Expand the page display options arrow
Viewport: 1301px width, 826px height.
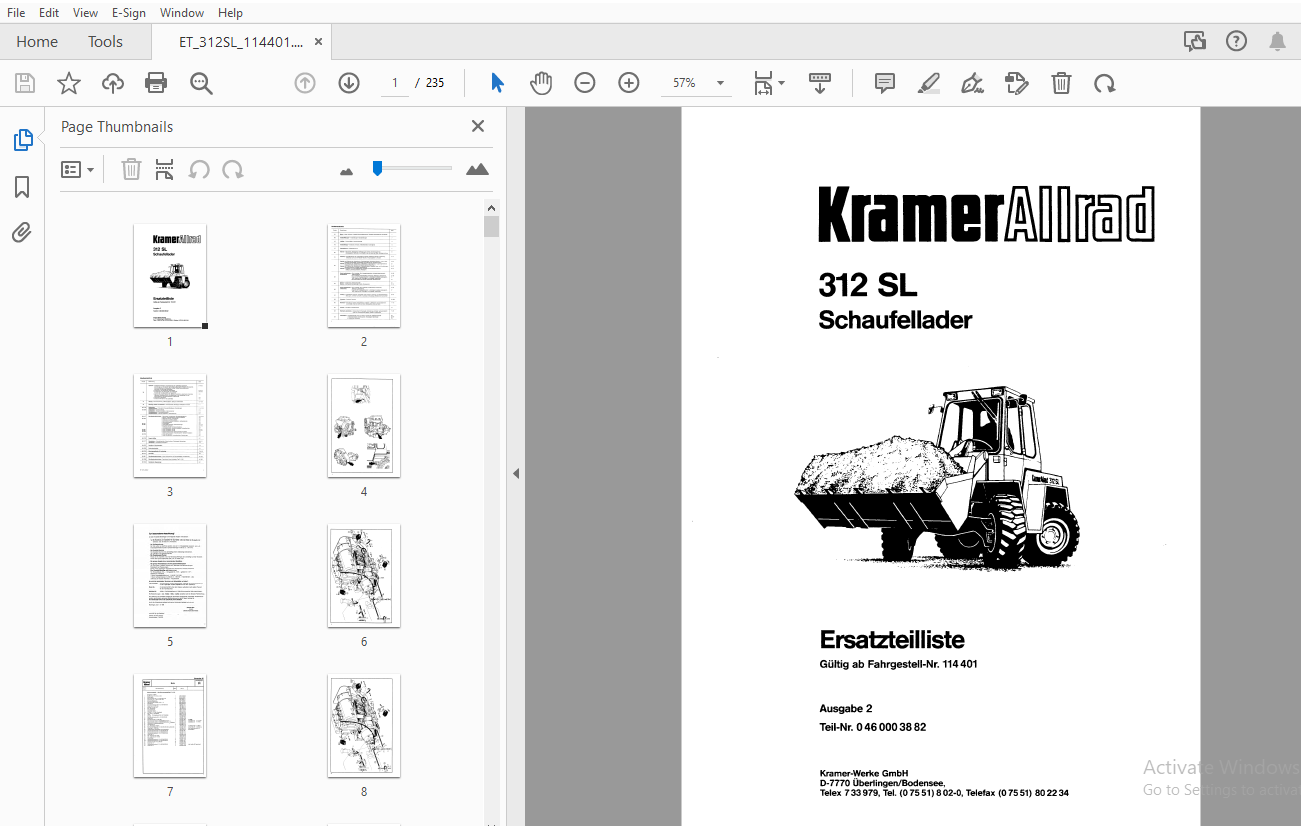click(x=782, y=83)
